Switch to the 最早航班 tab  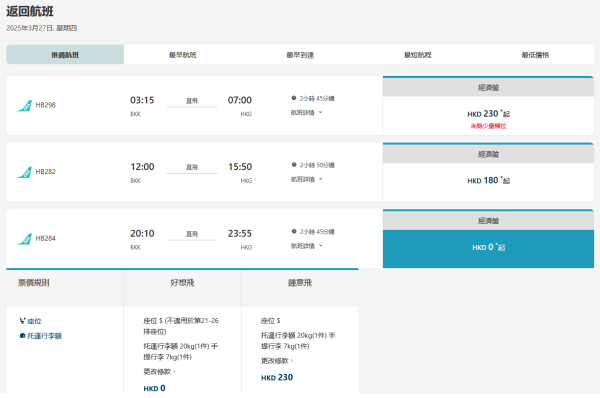click(183, 55)
